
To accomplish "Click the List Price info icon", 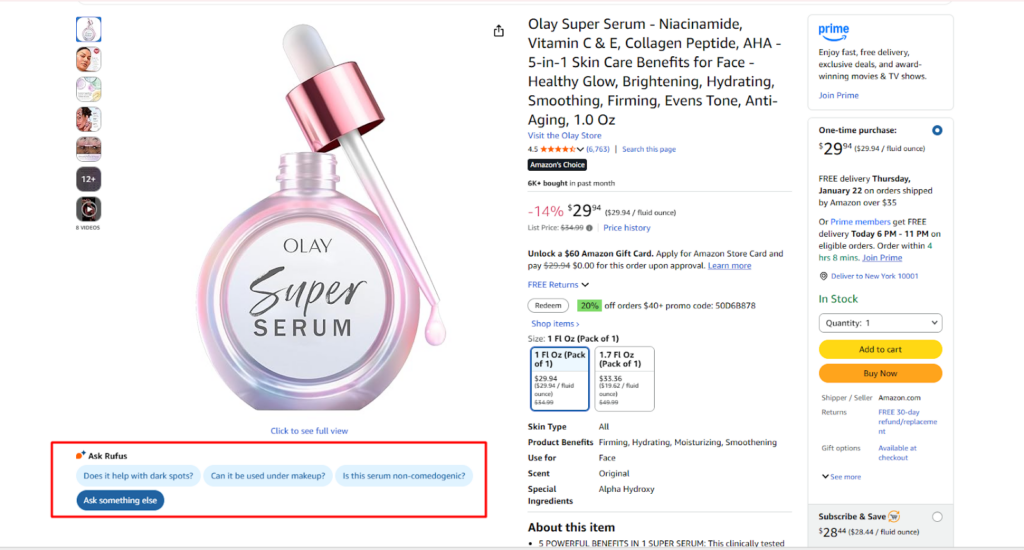I will coord(590,228).
